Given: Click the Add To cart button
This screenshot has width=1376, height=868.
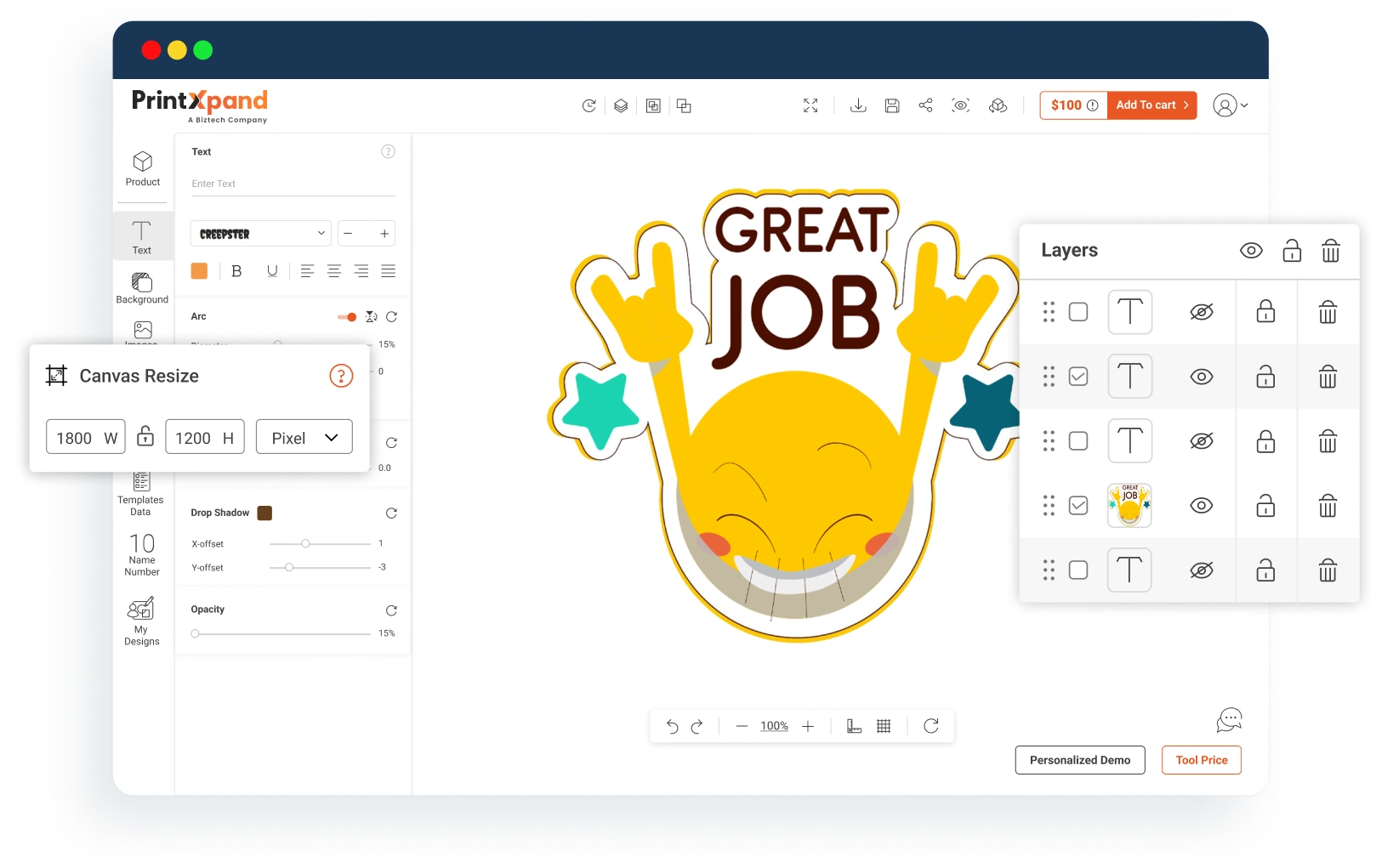Looking at the screenshot, I should pyautogui.click(x=1151, y=105).
